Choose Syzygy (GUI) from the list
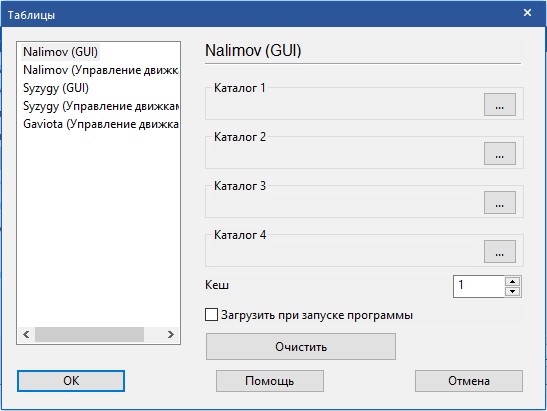The image size is (547, 411). click(x=56, y=88)
